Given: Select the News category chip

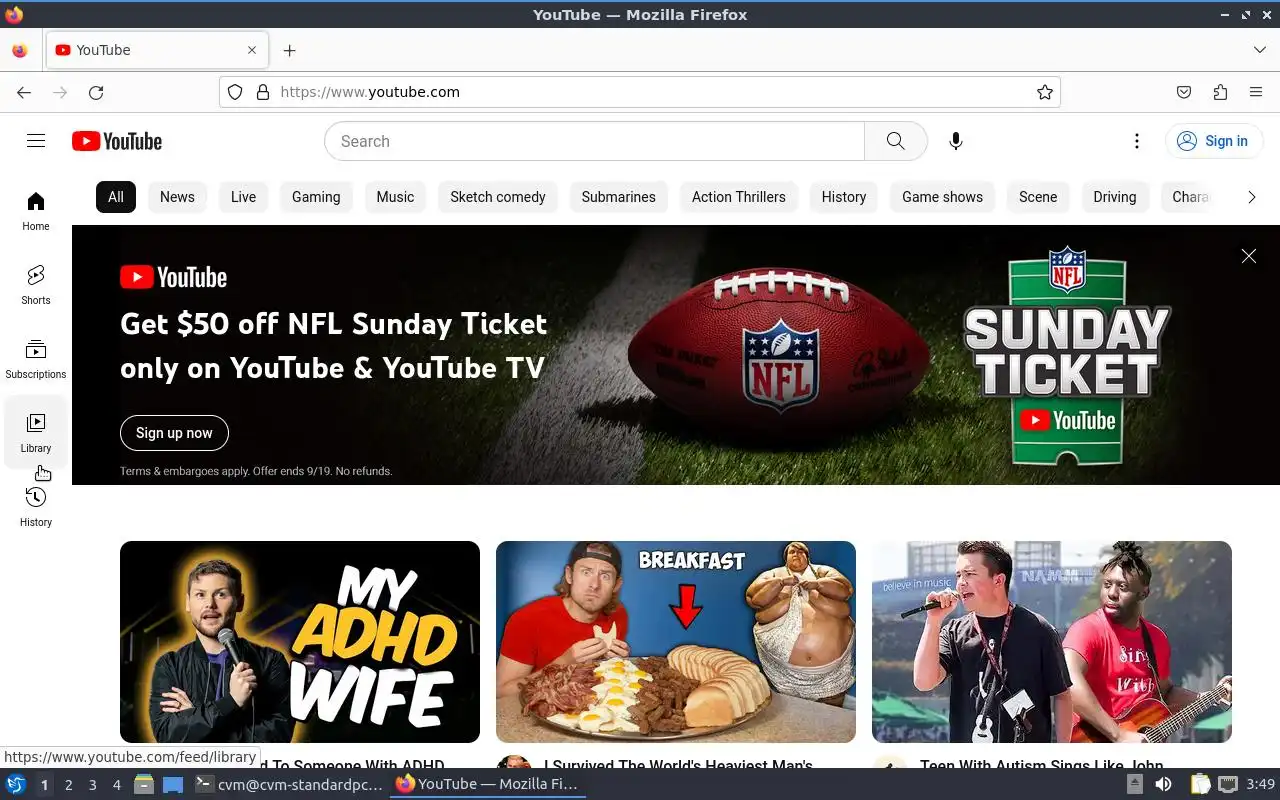Looking at the screenshot, I should 177,197.
